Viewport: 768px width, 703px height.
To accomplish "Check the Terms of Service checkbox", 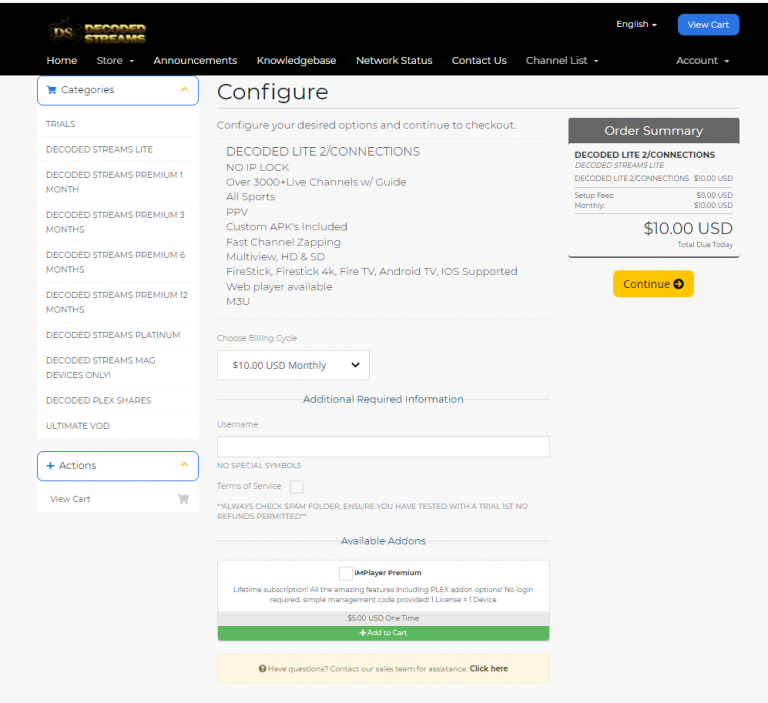I will tap(296, 486).
